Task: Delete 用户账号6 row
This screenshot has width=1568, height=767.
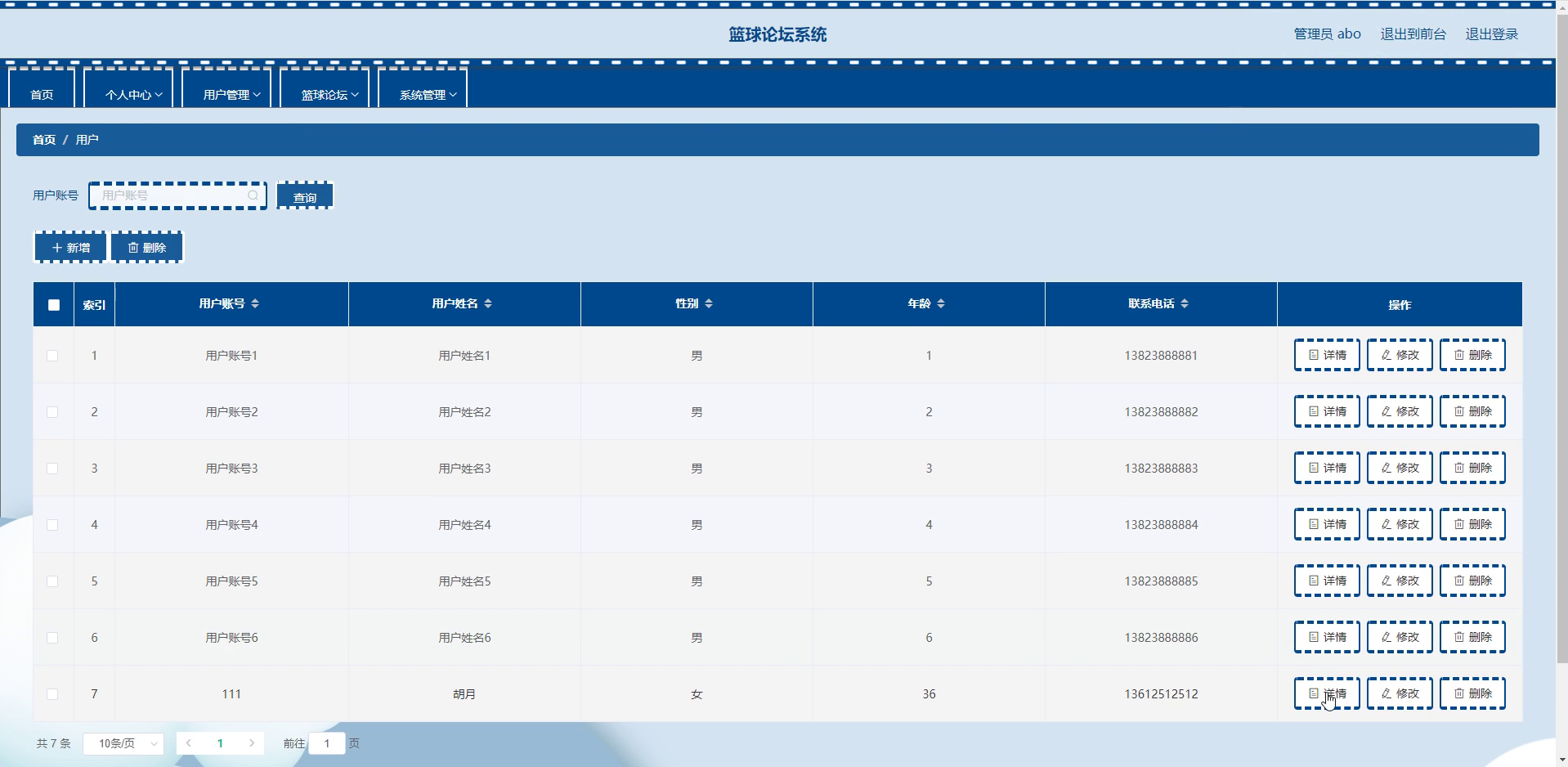Action: (1472, 637)
